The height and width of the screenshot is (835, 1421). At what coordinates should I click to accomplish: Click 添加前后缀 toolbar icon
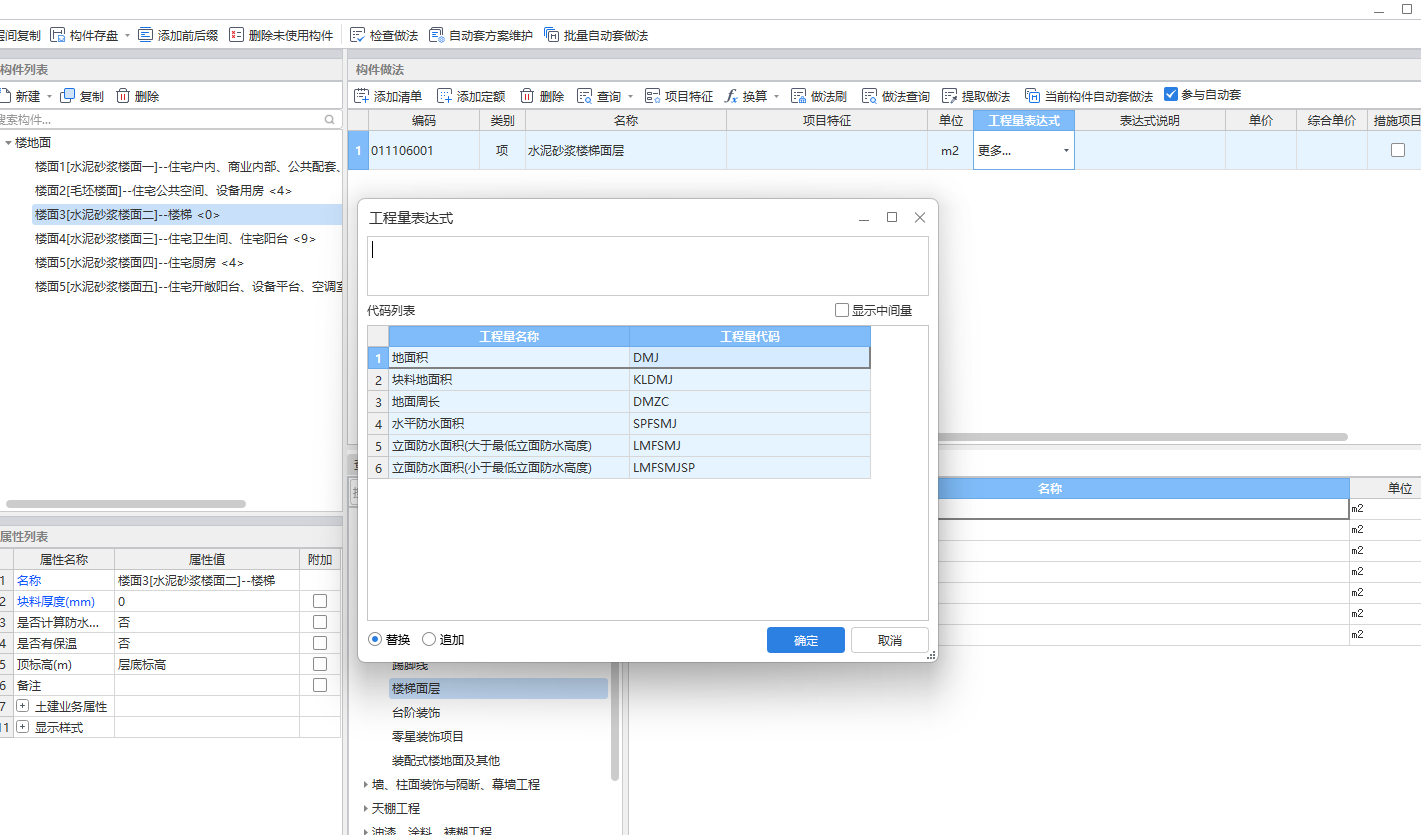146,35
